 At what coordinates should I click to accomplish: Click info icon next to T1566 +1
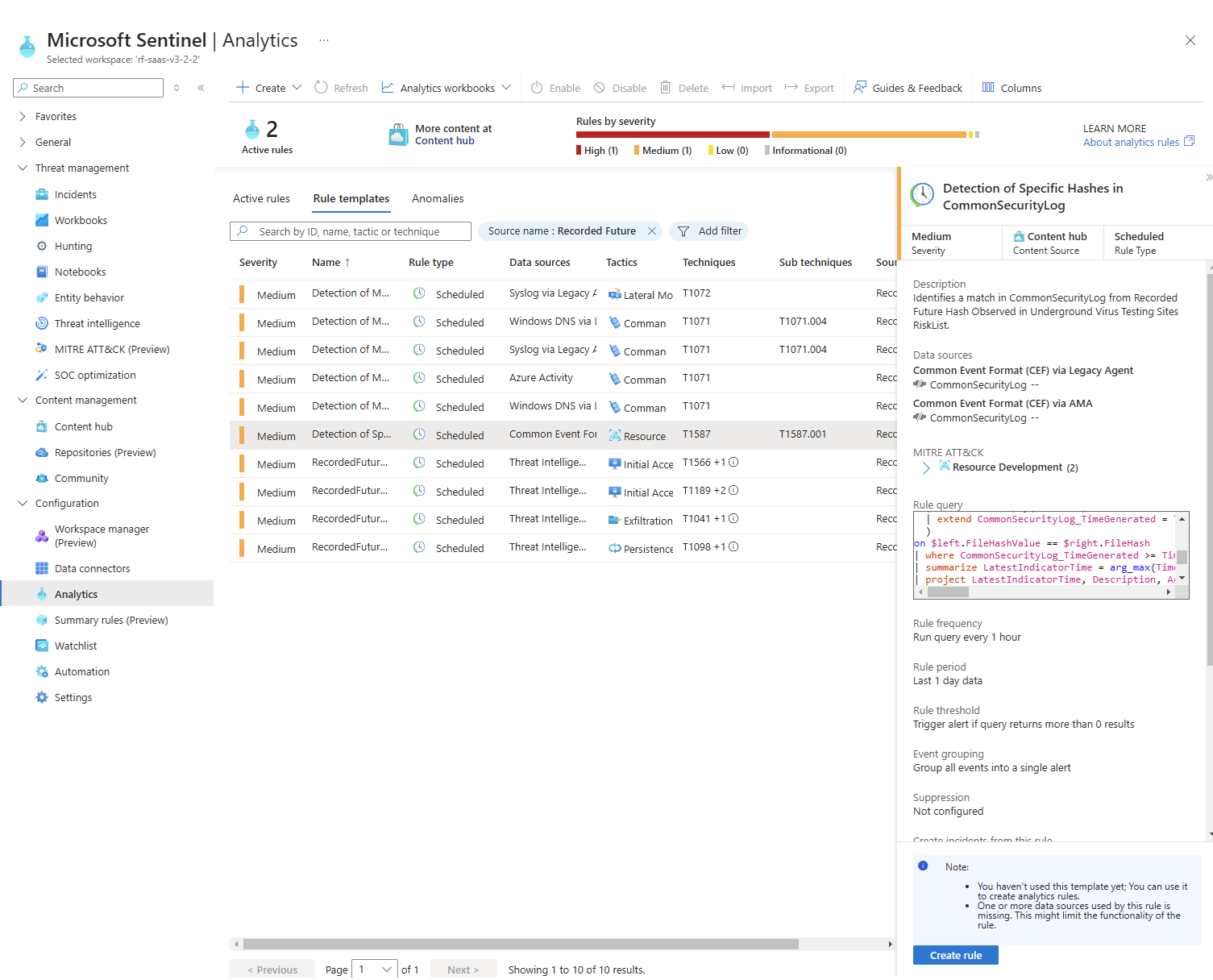733,463
